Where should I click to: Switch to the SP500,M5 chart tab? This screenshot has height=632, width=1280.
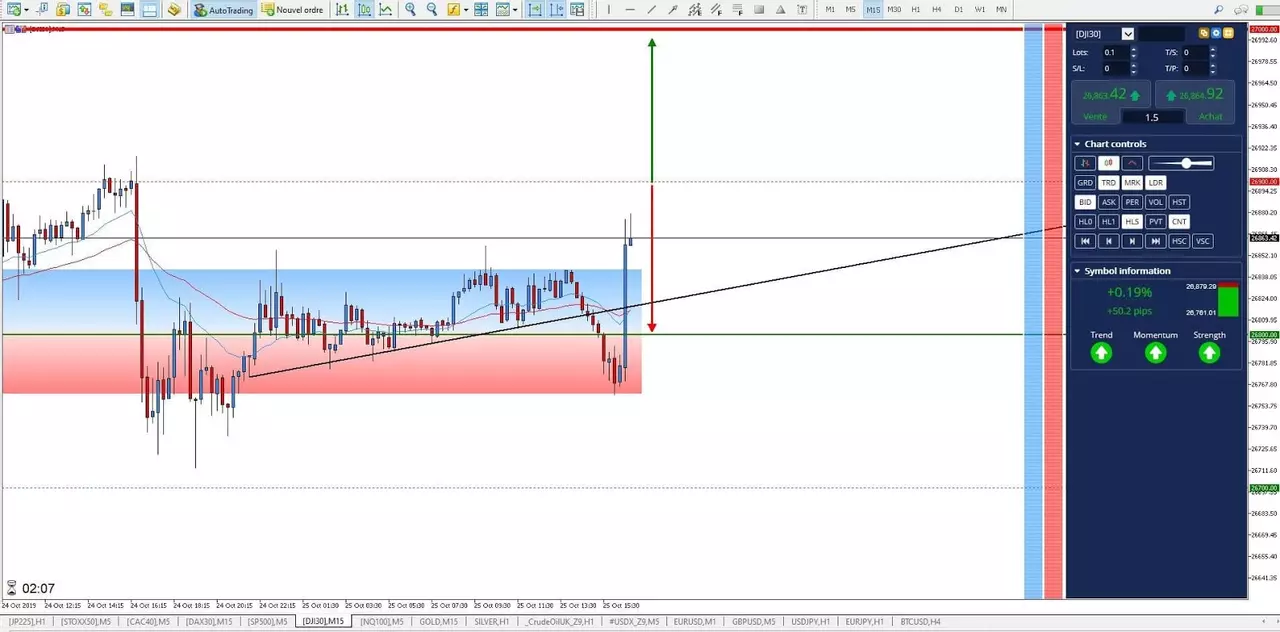tap(268, 621)
